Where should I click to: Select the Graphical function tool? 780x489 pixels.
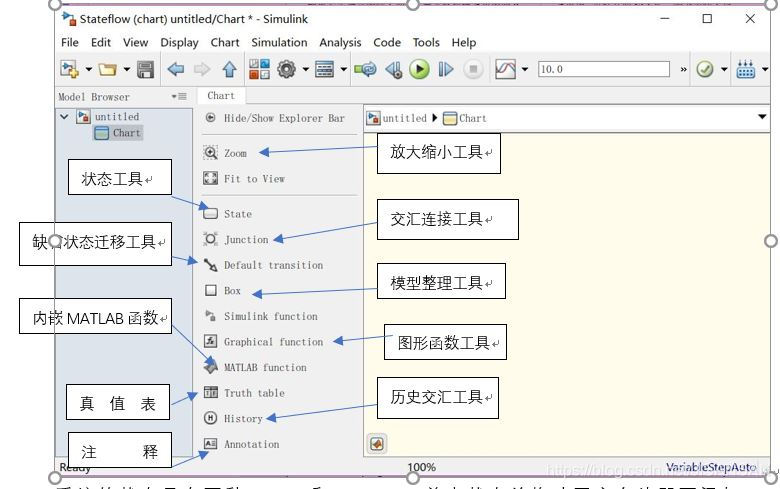click(263, 342)
